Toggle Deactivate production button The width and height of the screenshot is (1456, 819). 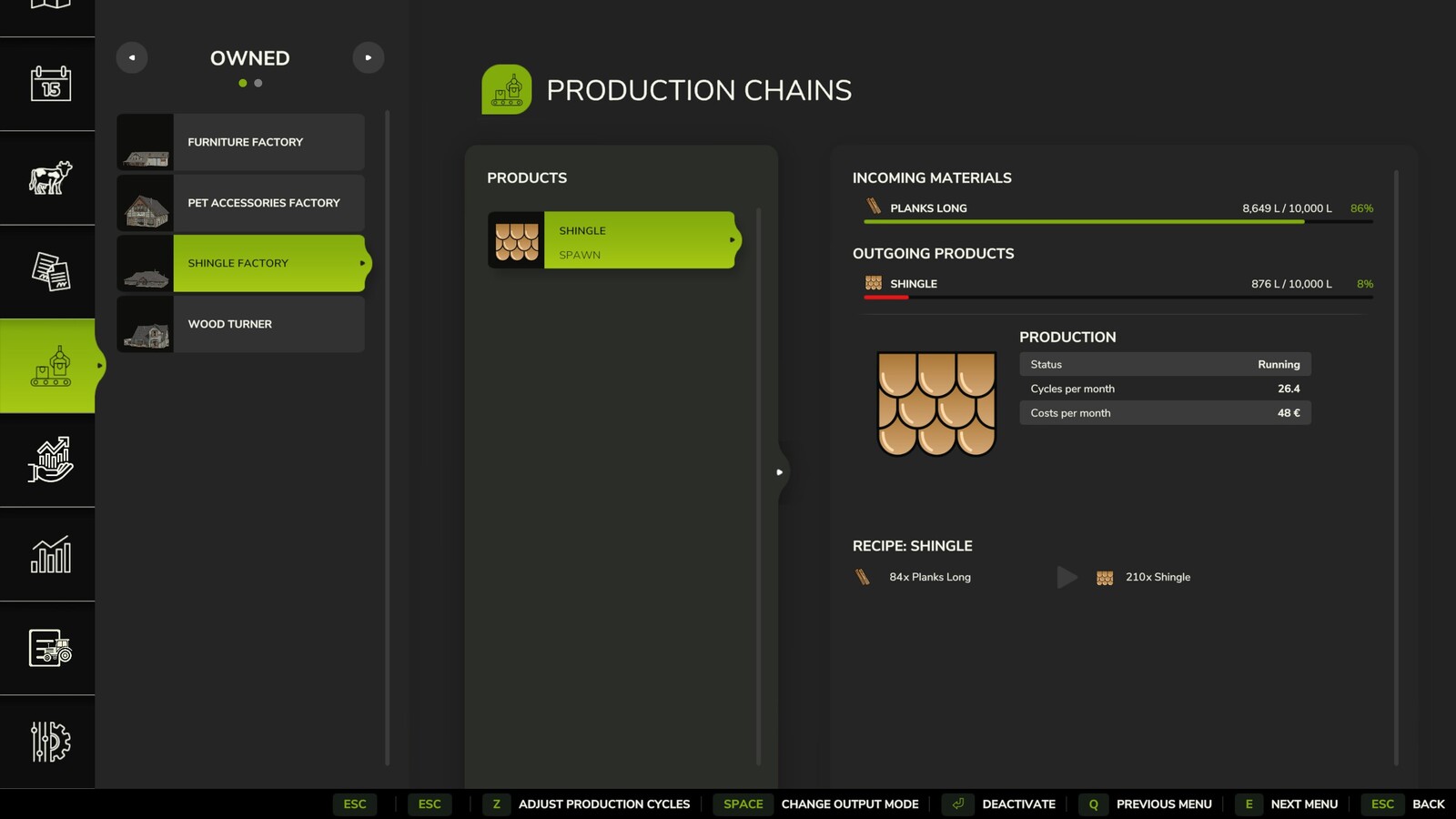(999, 804)
